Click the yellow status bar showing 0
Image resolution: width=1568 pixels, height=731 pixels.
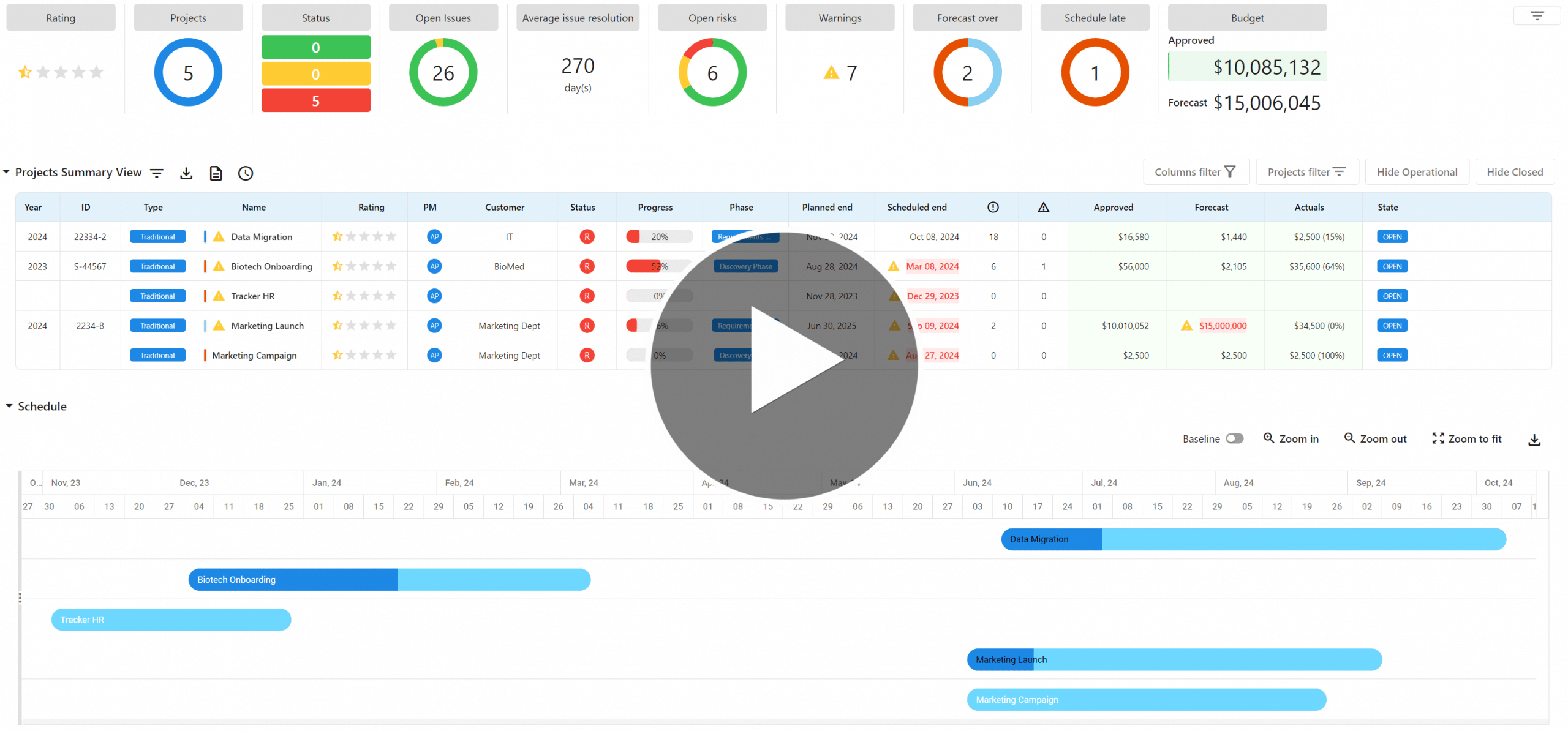coord(315,73)
